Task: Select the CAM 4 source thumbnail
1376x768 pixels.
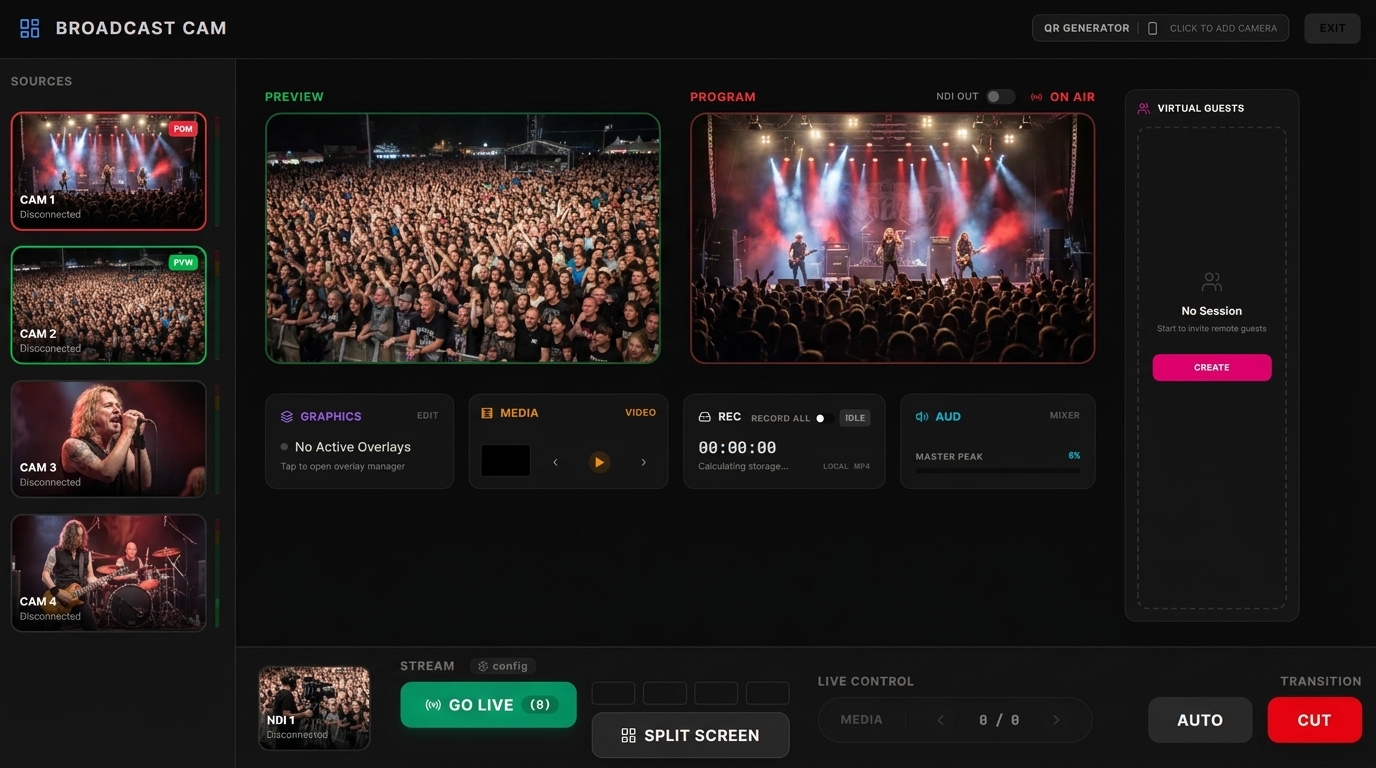Action: pyautogui.click(x=109, y=573)
